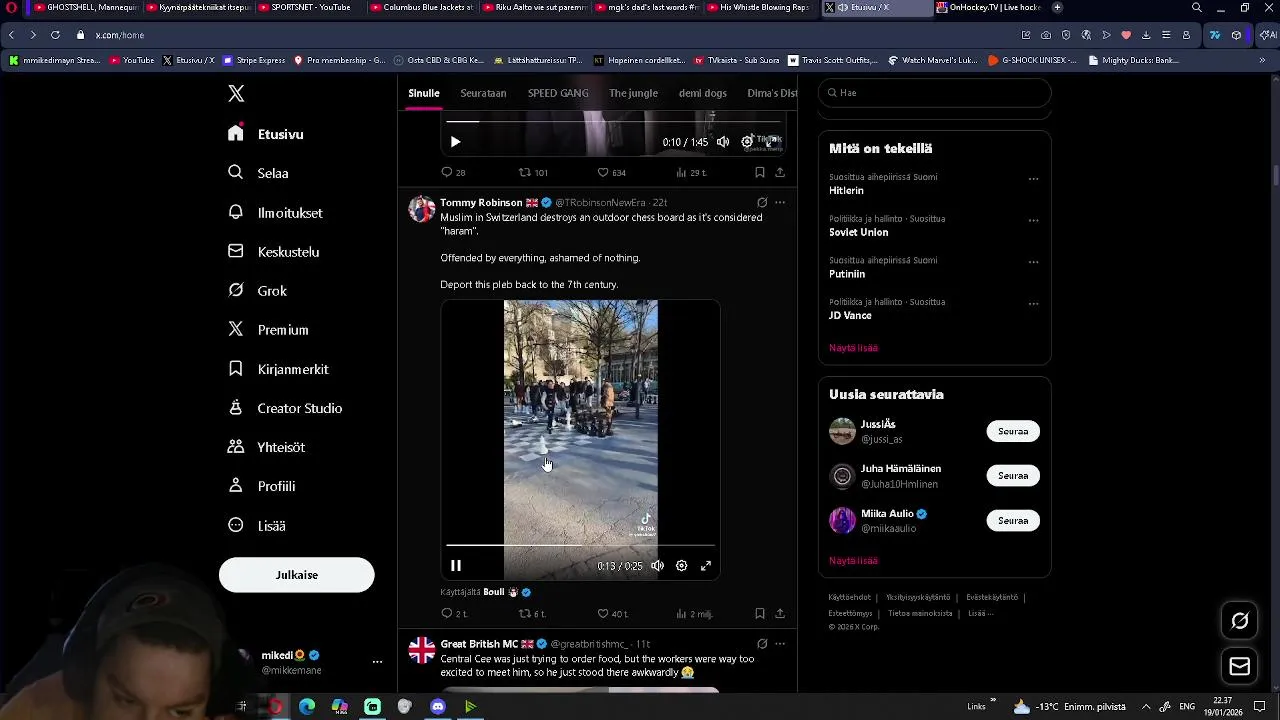
Task: Follow JussiÄs with Seuraa button
Action: pyautogui.click(x=1013, y=432)
